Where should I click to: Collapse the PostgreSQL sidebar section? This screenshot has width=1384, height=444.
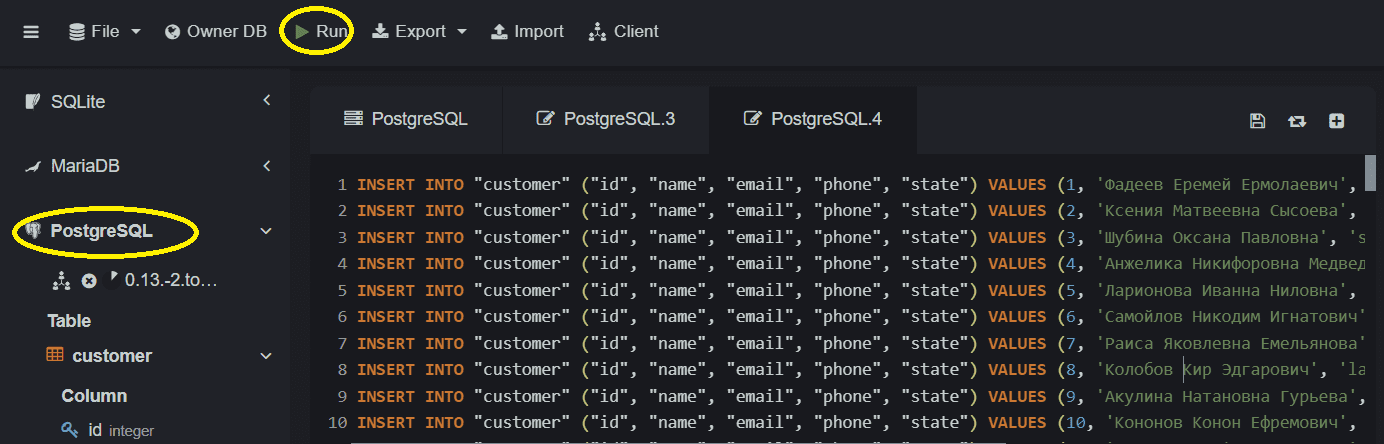click(266, 231)
